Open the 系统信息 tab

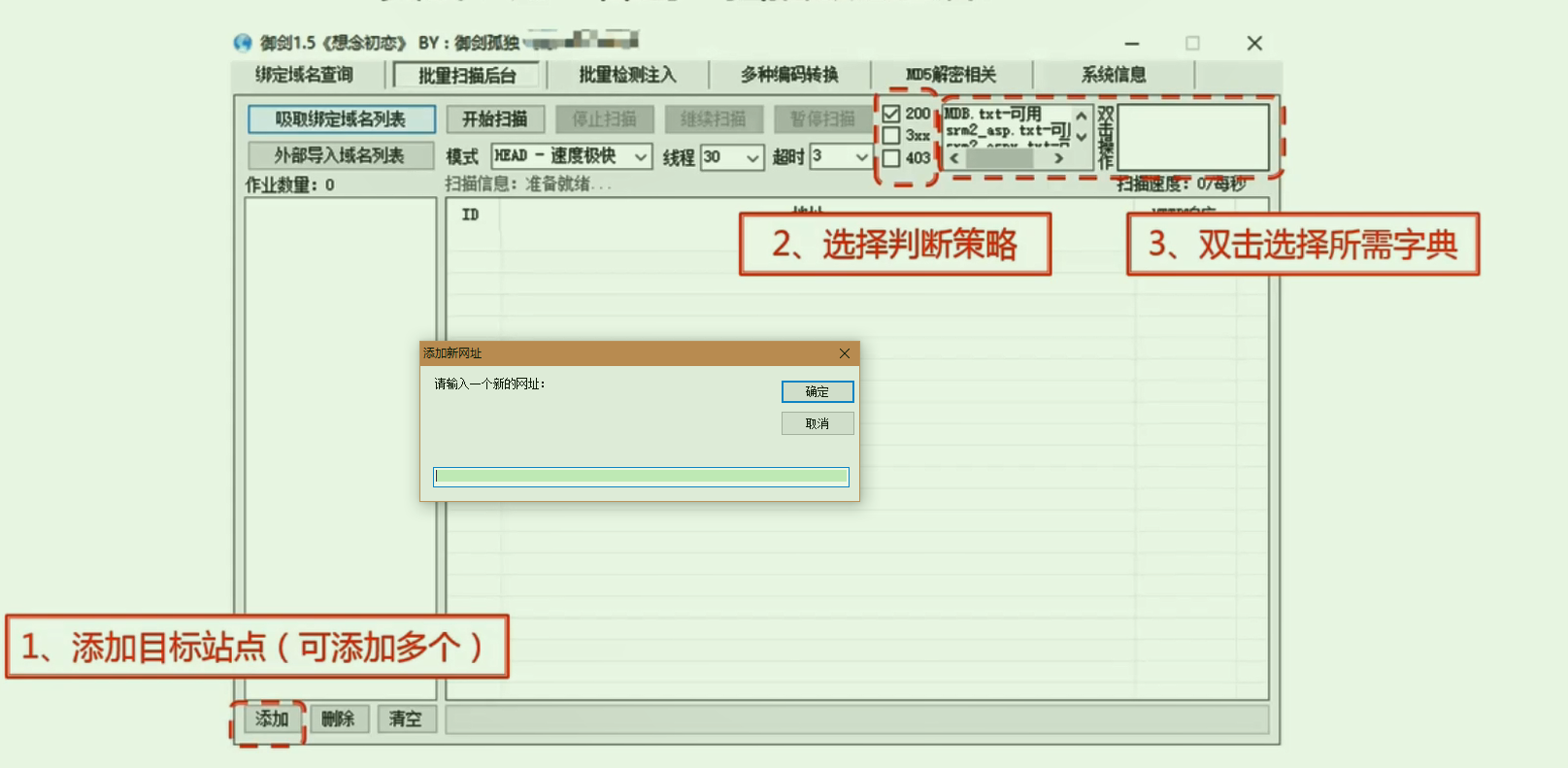point(1114,75)
